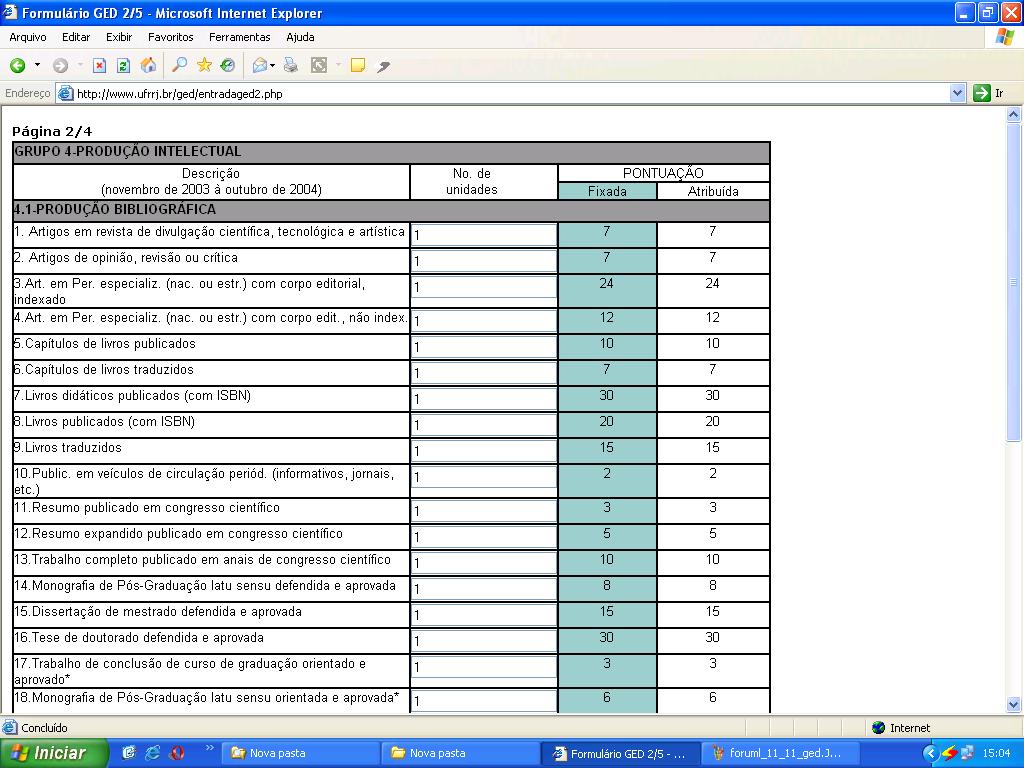The width and height of the screenshot is (1024, 768).
Task: Expand hidden quick launch items chevron
Action: [x=210, y=748]
